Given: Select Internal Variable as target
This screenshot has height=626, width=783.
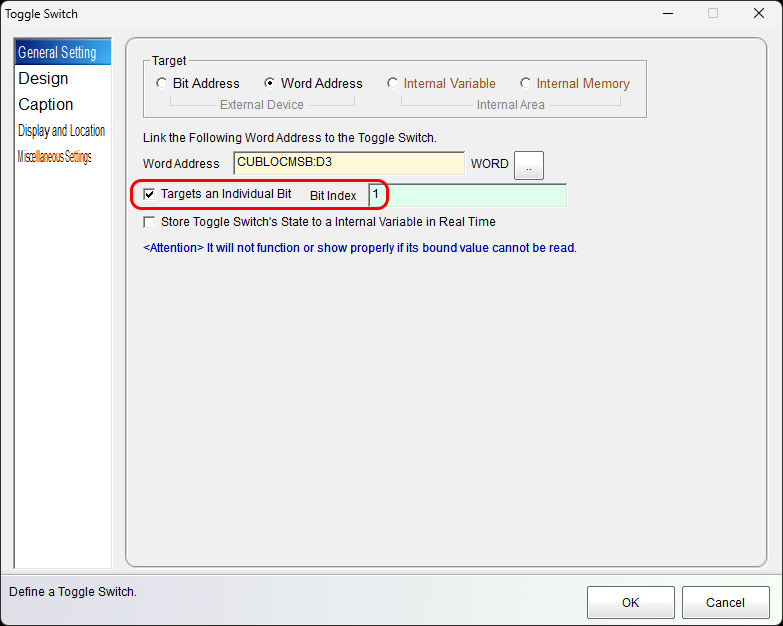Looking at the screenshot, I should [393, 84].
